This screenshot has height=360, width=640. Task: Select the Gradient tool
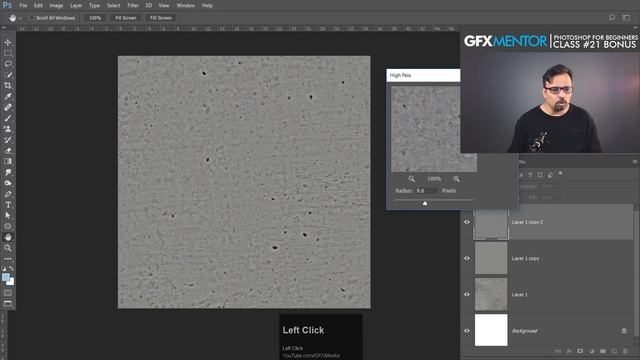(8, 161)
